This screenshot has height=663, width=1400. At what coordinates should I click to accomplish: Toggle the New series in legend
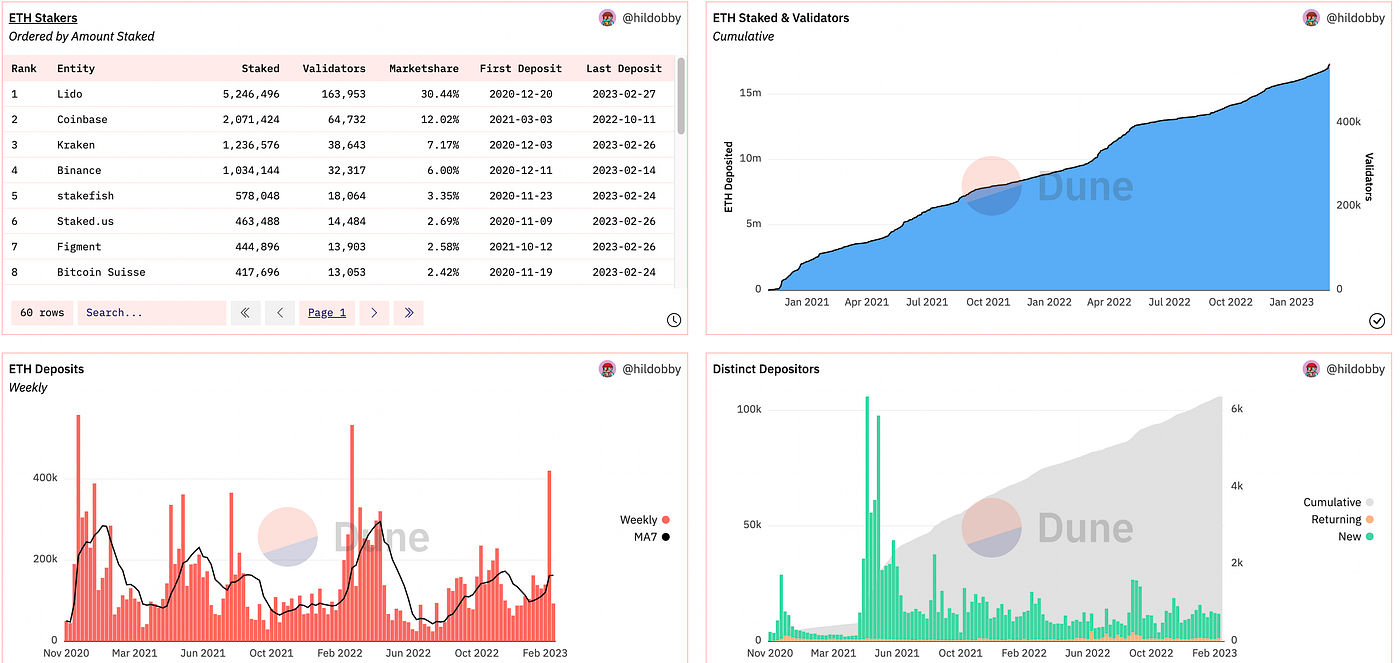[x=1355, y=537]
